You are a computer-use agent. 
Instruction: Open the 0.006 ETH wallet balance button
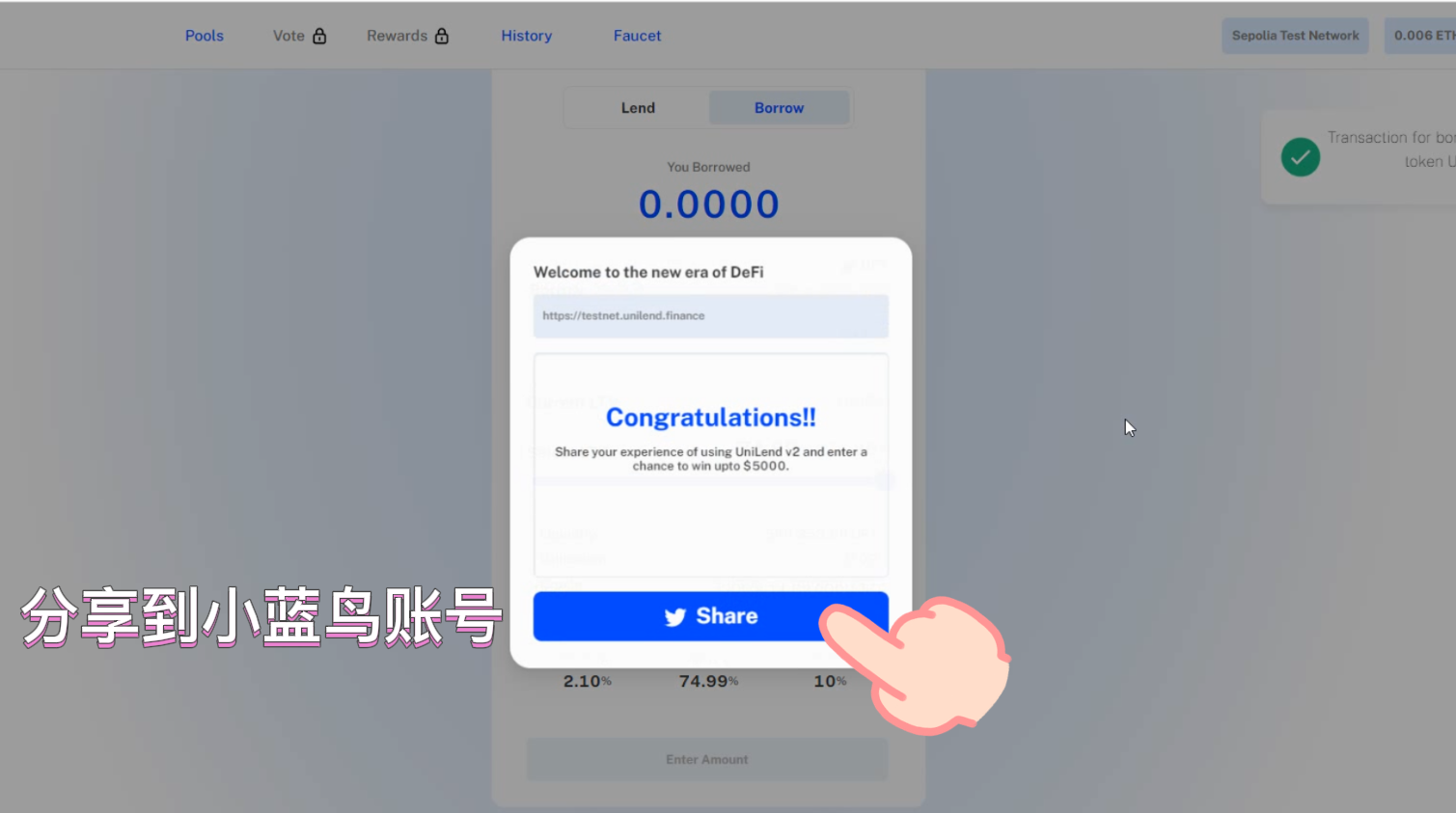point(1420,36)
